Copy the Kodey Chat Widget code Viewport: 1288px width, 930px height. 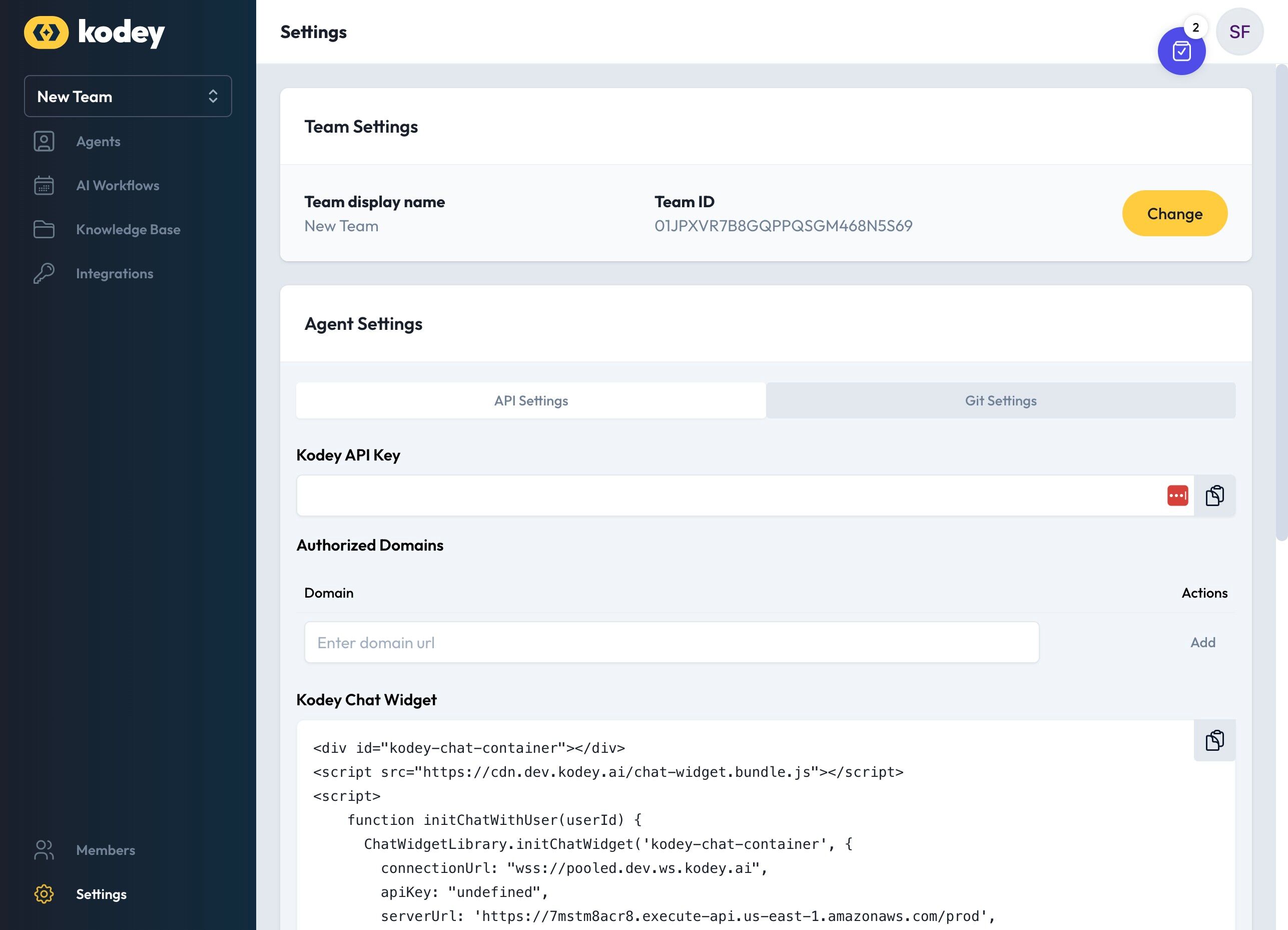(x=1215, y=740)
